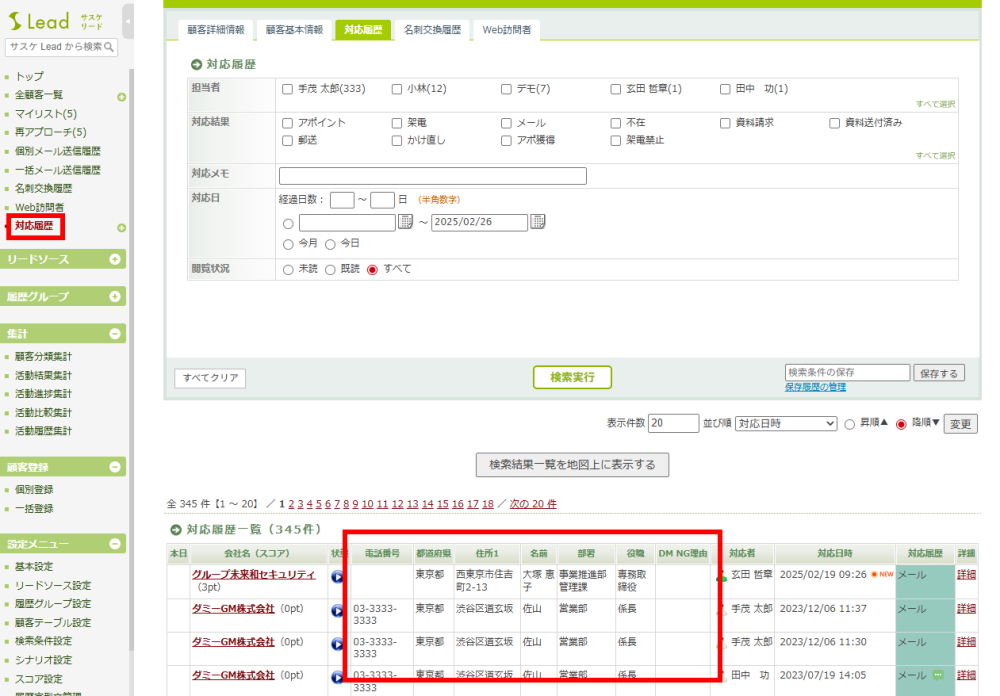The image size is (1000, 696).
Task: Check the アポイント result checkbox
Action: (288, 123)
